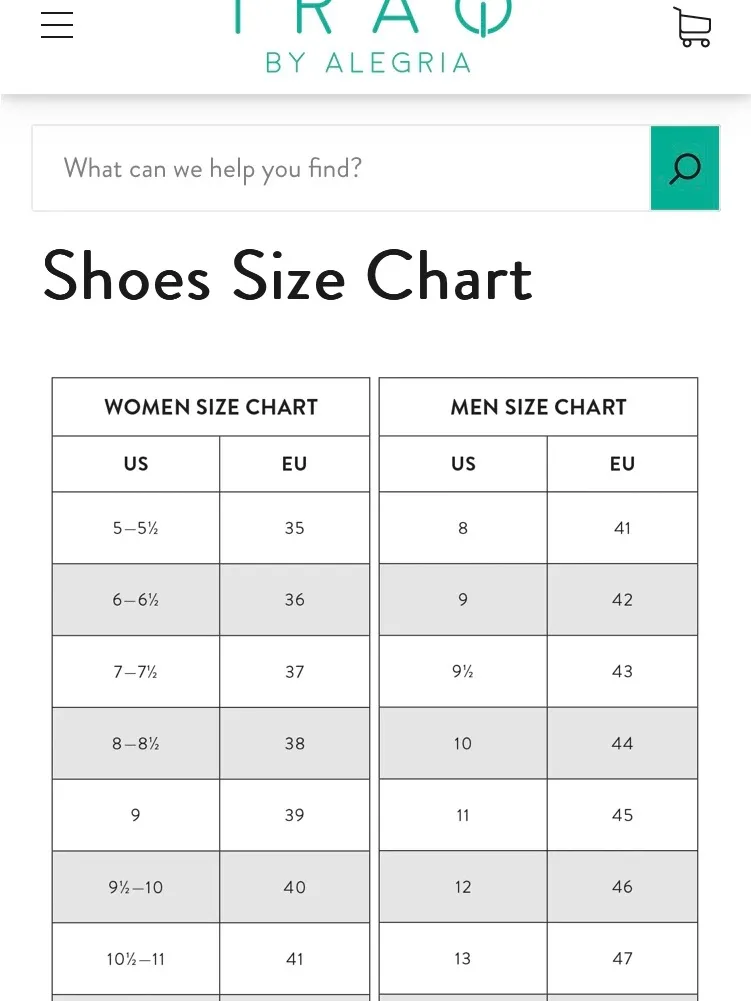Screen dimensions: 751x1001
Task: Select women's US size 8–8½ cell
Action: [x=136, y=743]
